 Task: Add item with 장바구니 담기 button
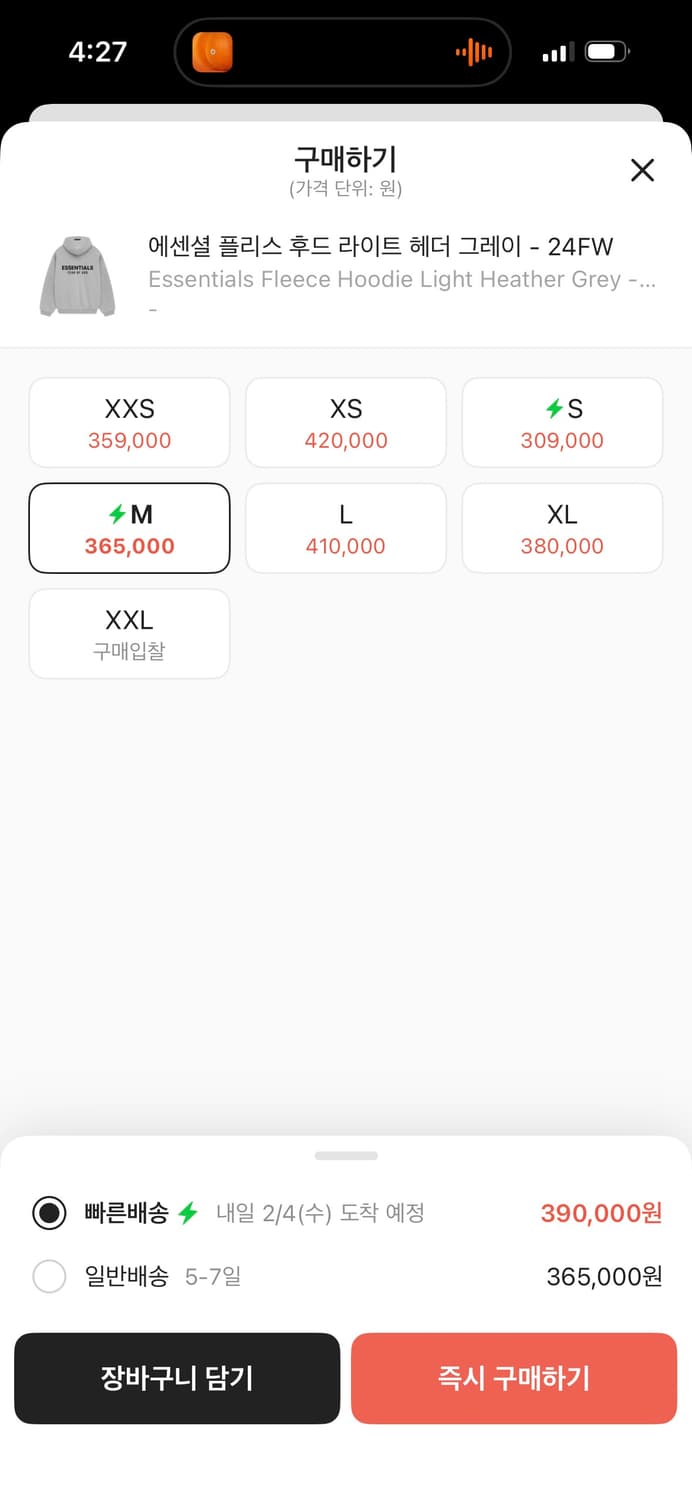click(x=177, y=1378)
